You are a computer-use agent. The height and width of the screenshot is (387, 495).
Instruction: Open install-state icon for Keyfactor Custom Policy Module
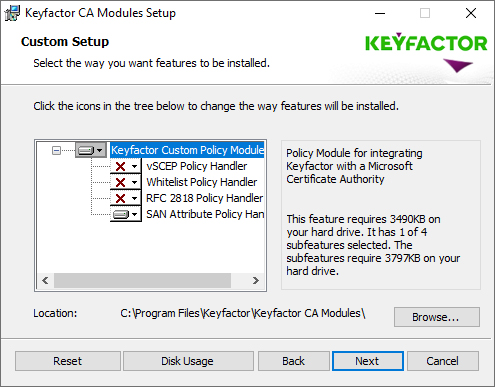pos(91,150)
